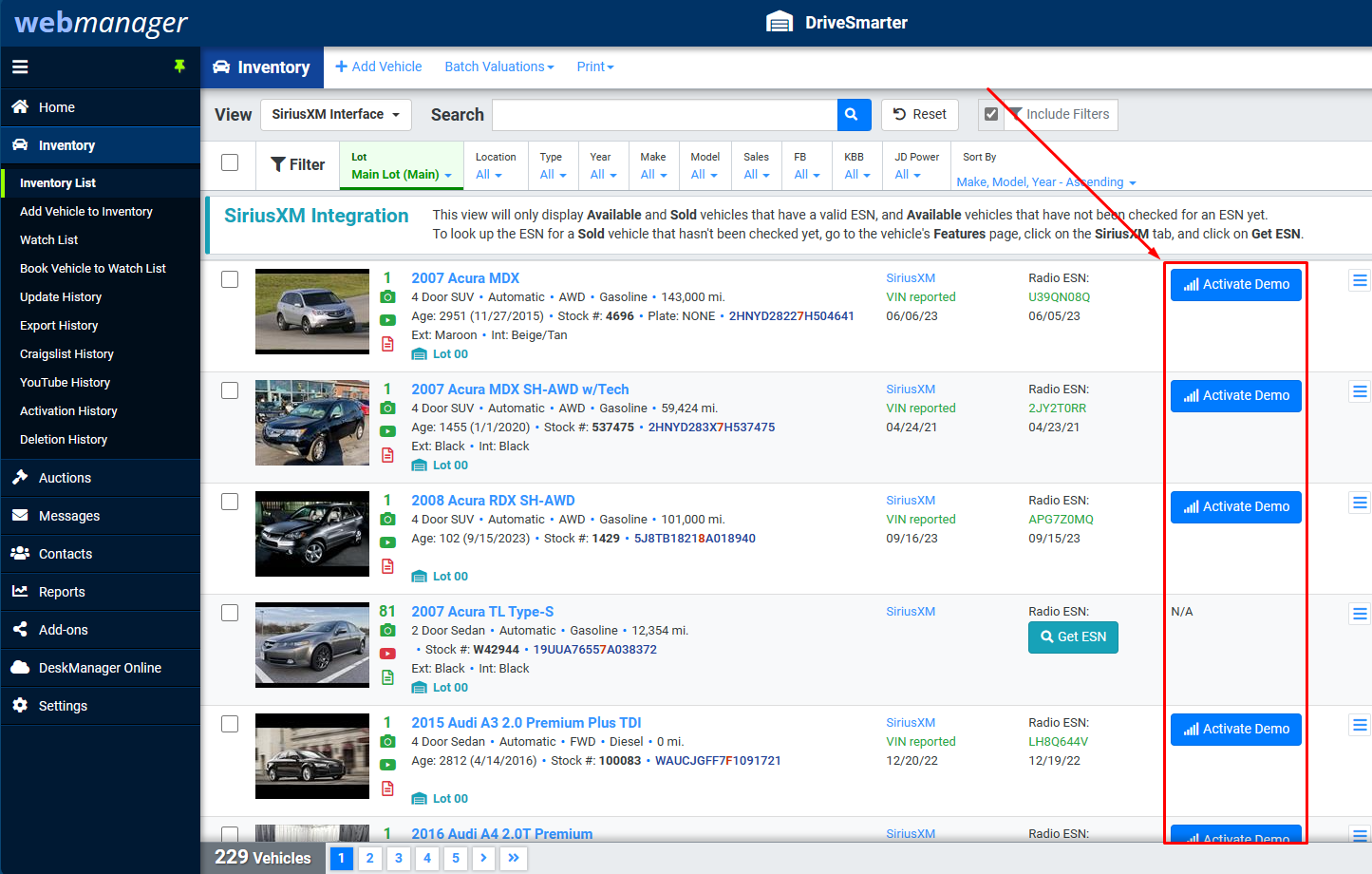Click the green pin icon in the sidebar header
Screen dimensions: 1372x874
point(179,66)
